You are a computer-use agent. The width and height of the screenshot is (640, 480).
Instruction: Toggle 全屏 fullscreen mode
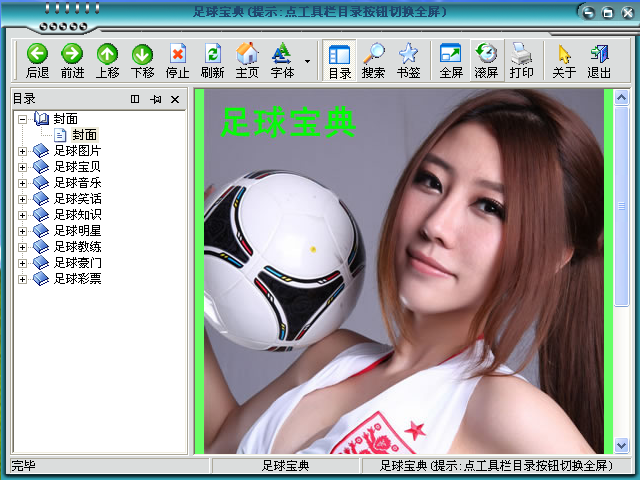(x=451, y=60)
